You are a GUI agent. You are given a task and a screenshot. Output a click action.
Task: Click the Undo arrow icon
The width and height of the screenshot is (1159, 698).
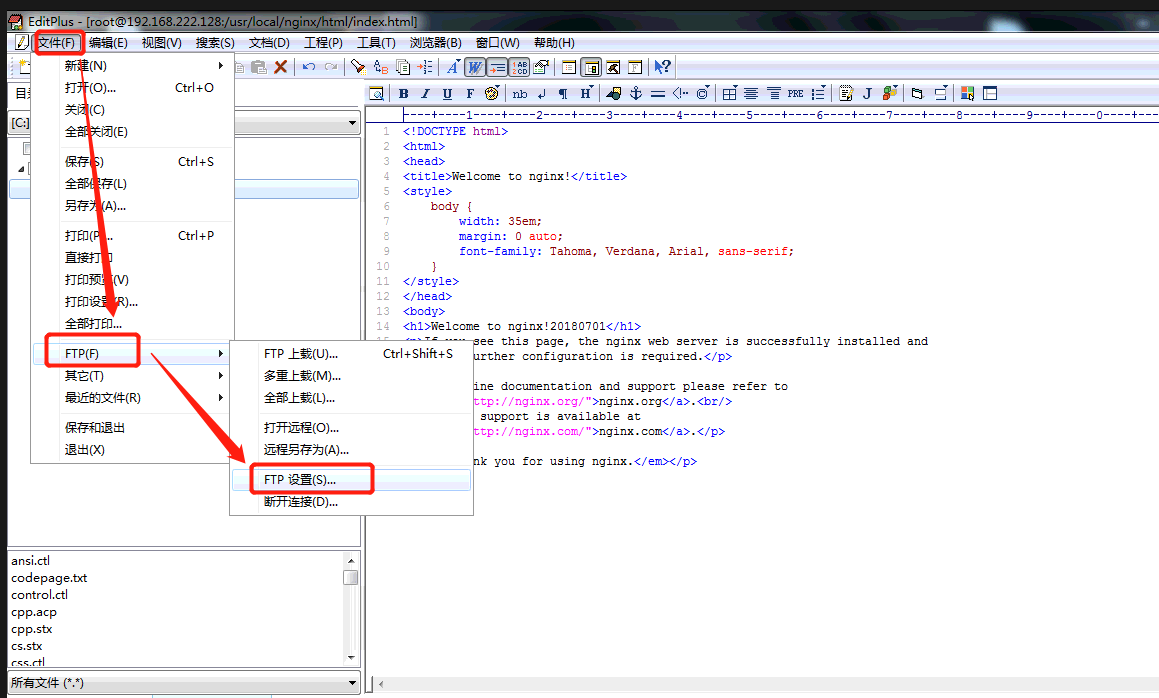pos(309,67)
